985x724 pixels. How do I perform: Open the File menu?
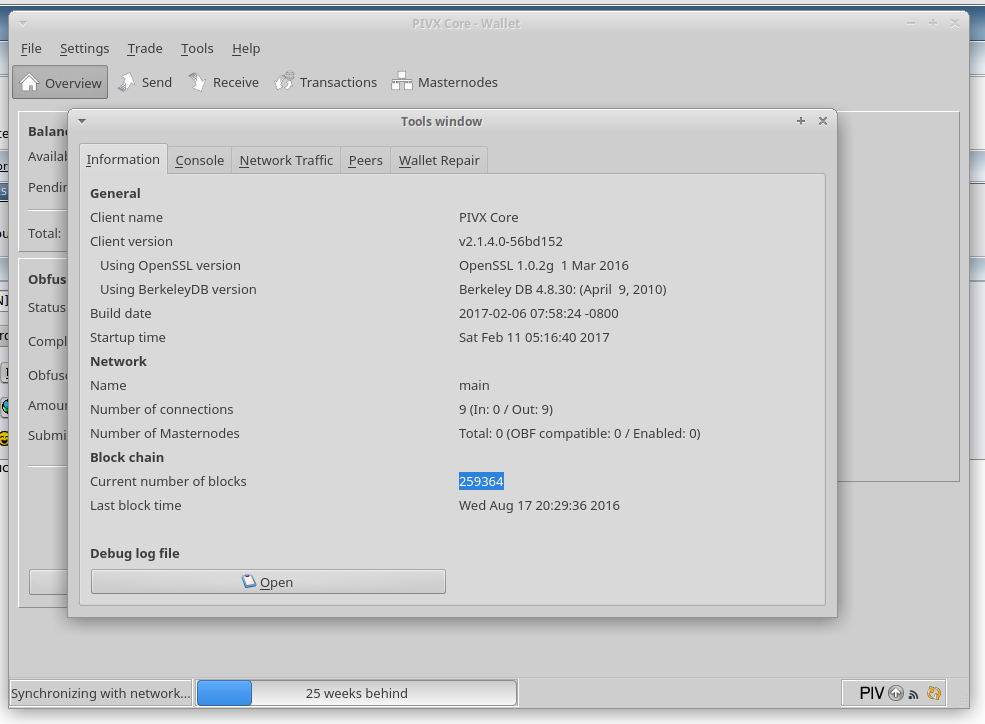[x=31, y=48]
